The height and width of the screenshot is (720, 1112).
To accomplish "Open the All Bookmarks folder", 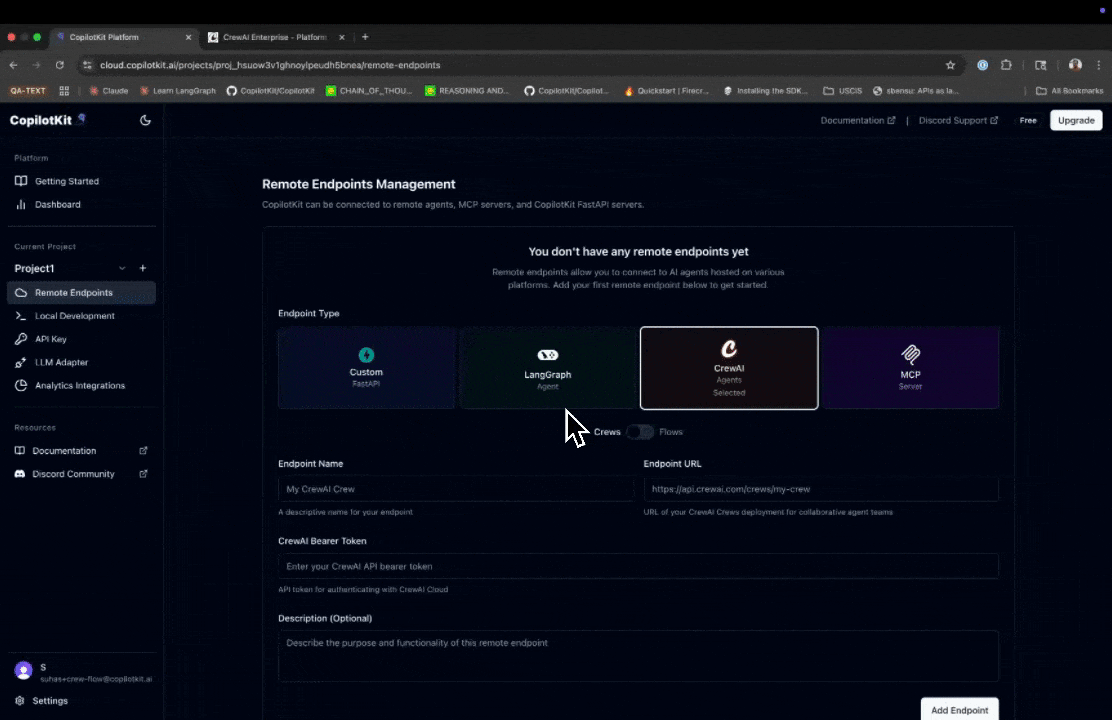I will (1070, 90).
